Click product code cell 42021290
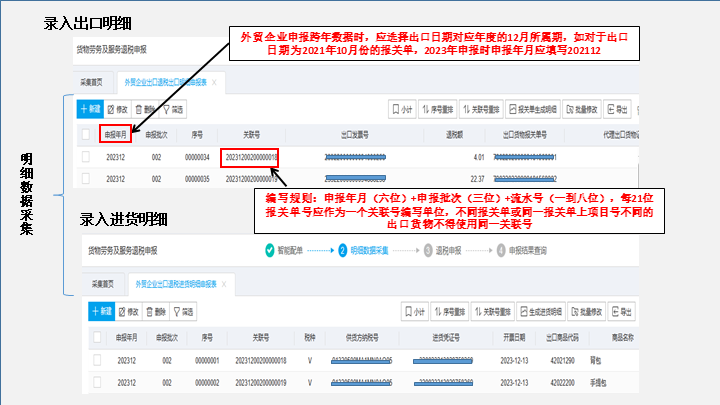 (x=562, y=360)
